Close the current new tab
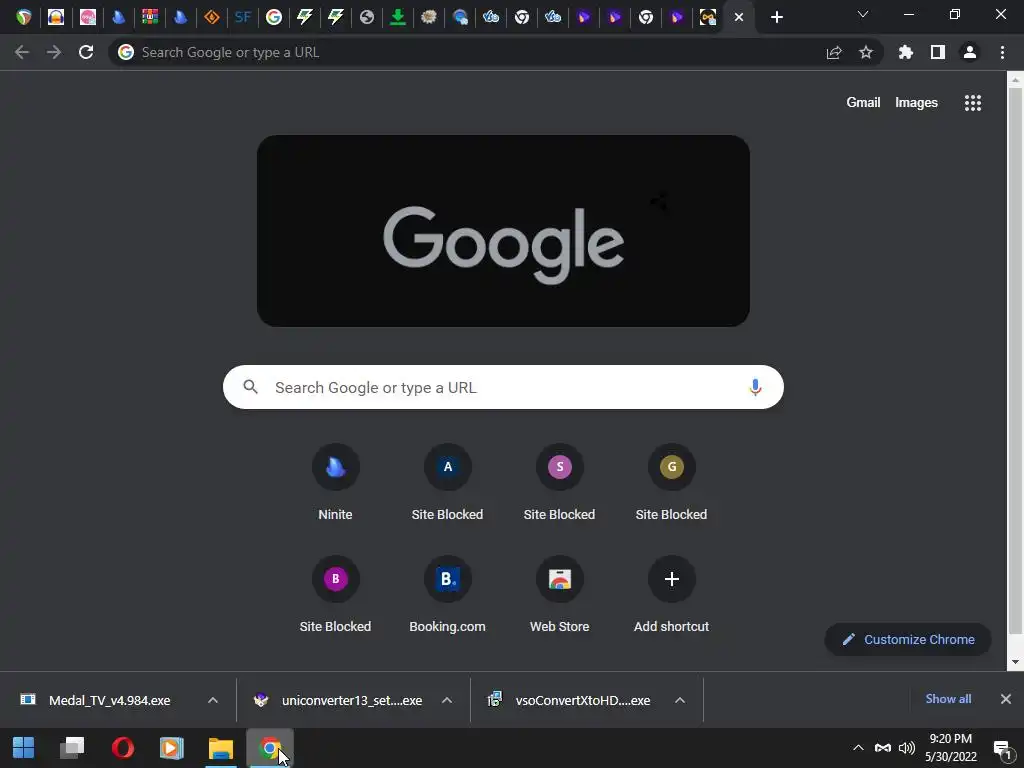 739,17
